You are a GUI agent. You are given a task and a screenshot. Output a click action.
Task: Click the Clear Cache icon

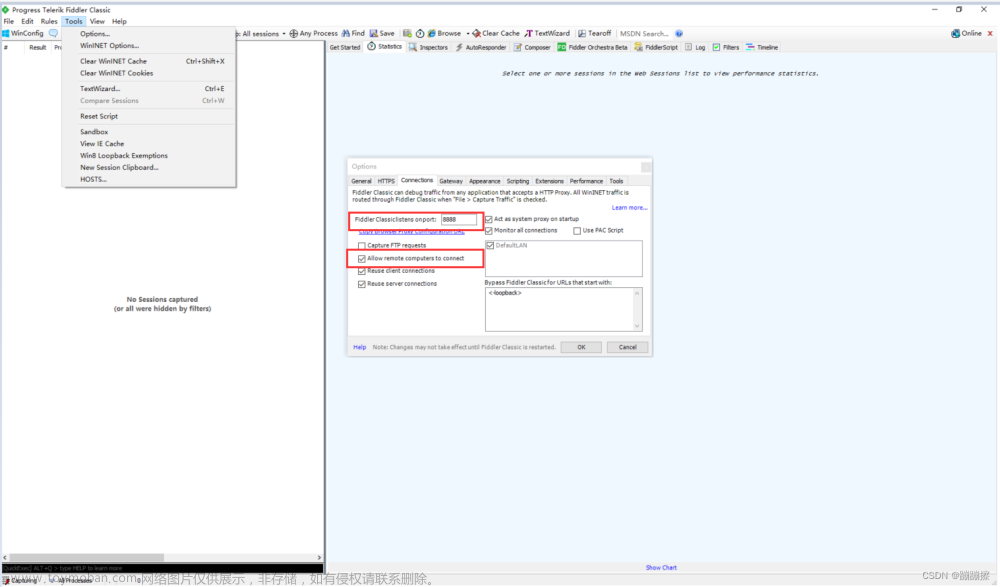(476, 33)
